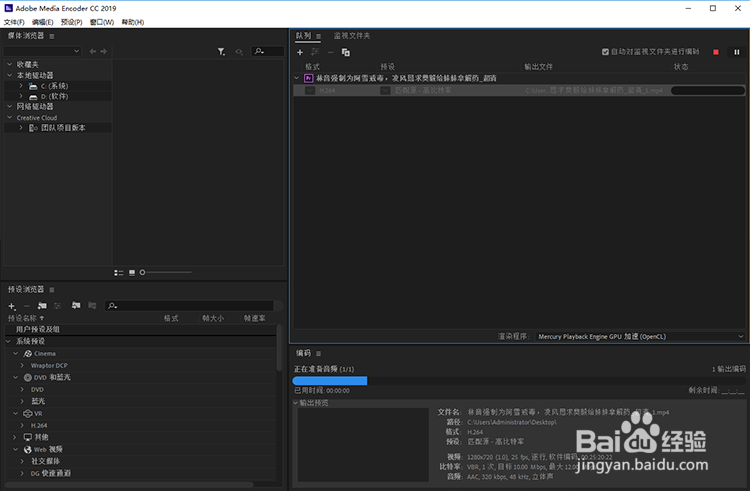Expand the C: (系统) drive
This screenshot has width=750, height=491.
21,86
